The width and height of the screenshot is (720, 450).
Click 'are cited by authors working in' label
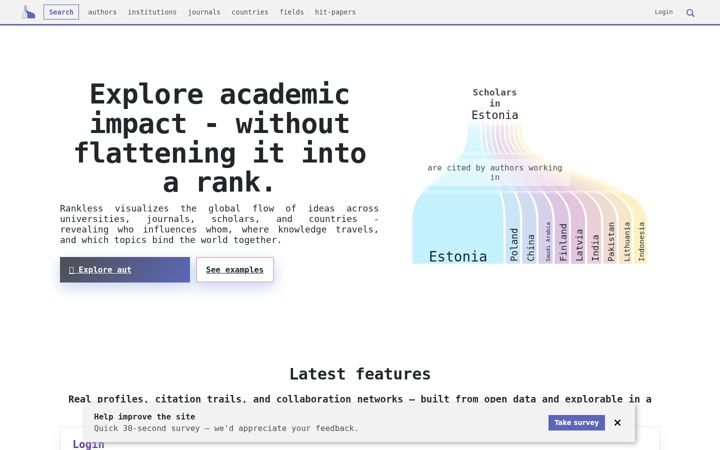point(495,172)
